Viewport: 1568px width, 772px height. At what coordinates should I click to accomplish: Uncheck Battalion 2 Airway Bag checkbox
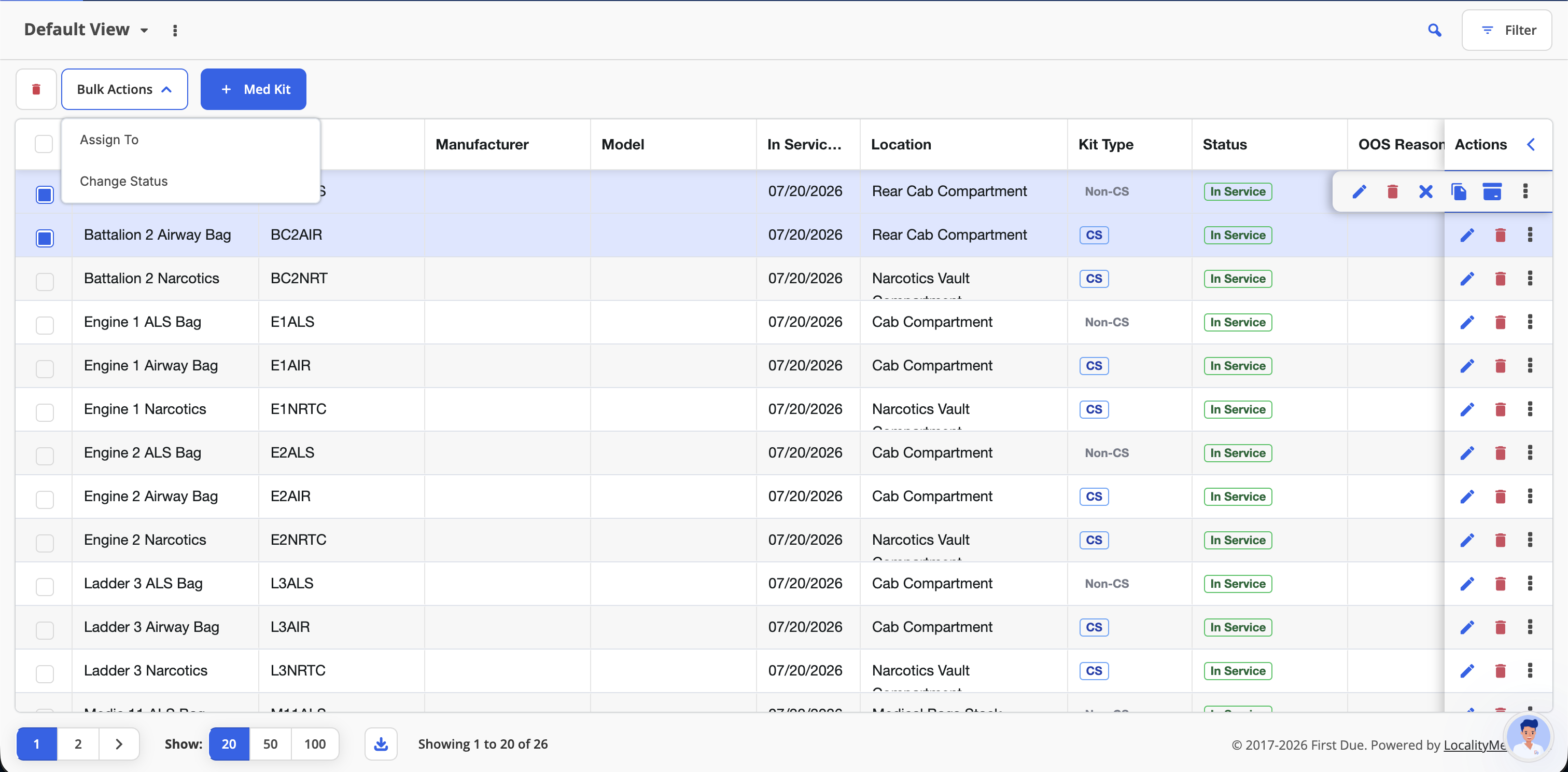pos(45,238)
